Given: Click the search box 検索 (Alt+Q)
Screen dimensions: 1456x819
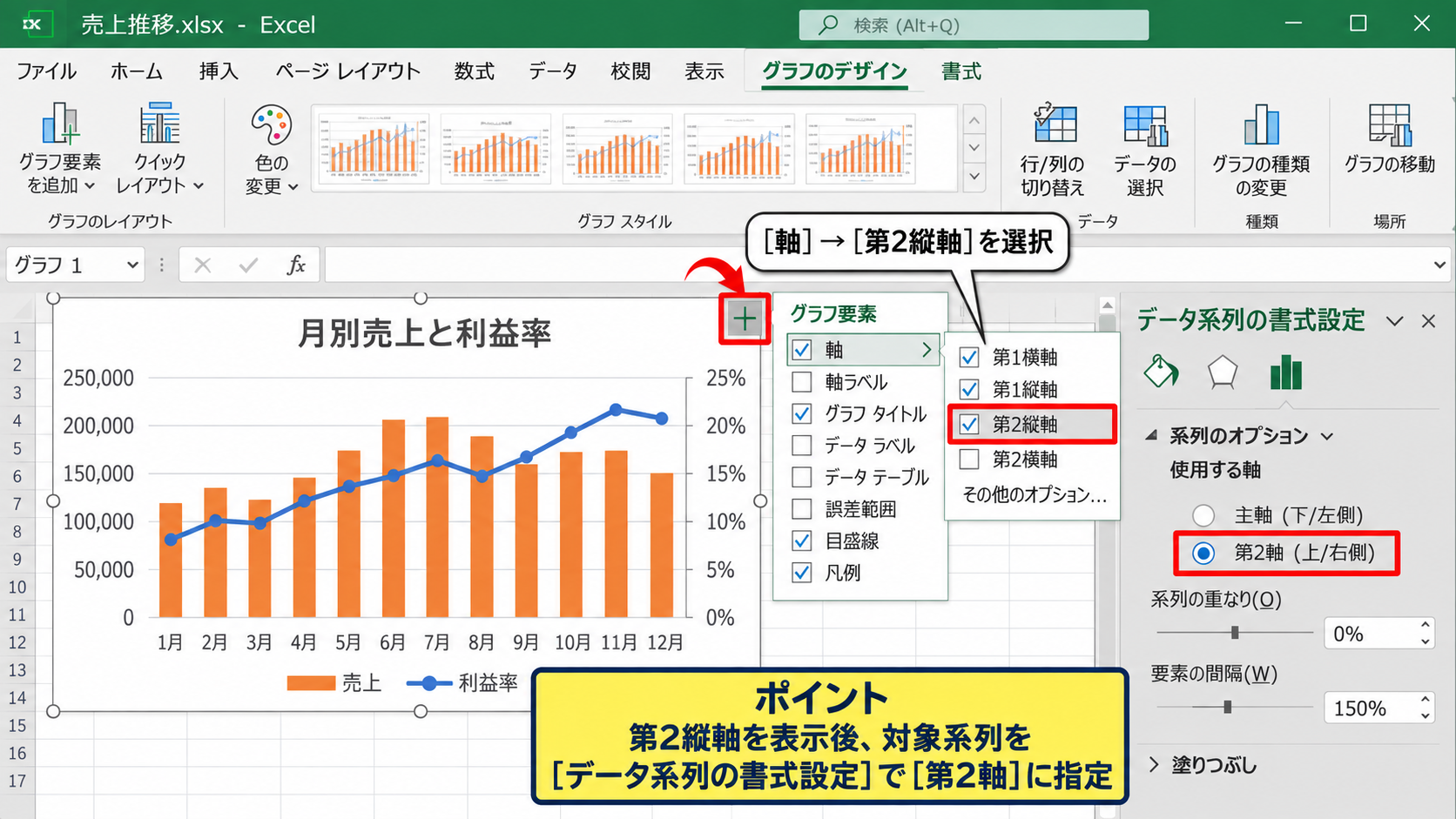Looking at the screenshot, I should click(x=974, y=25).
